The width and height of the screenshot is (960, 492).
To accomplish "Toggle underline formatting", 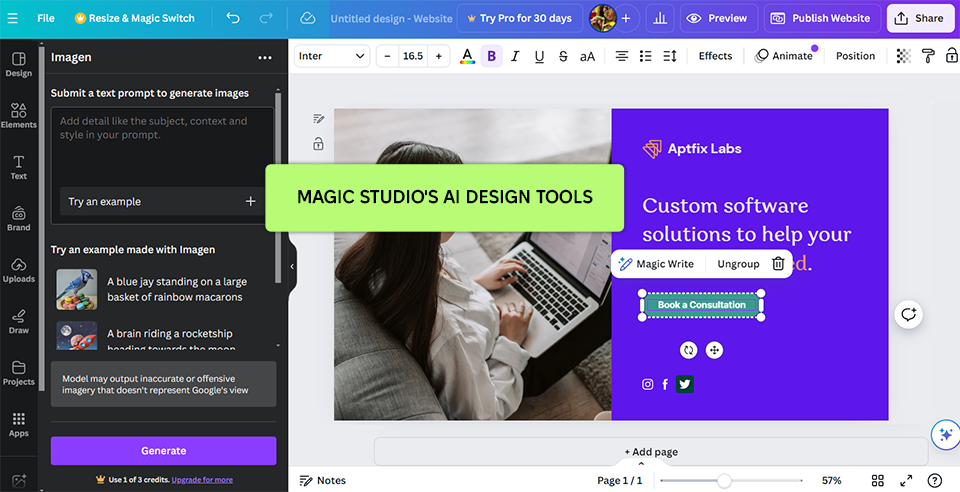I will tap(539, 56).
